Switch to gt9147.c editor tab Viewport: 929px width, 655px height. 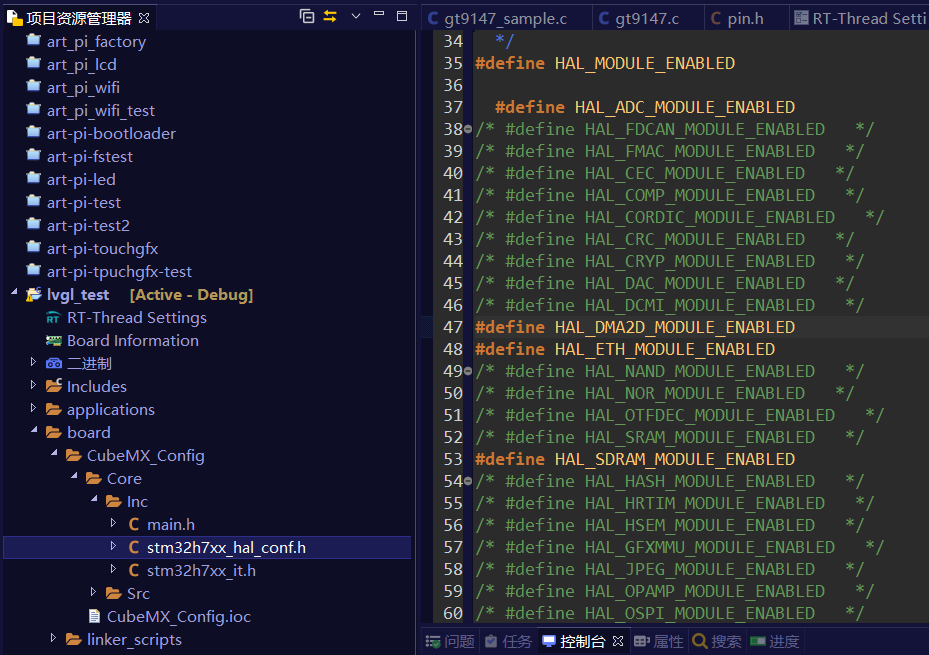[647, 18]
